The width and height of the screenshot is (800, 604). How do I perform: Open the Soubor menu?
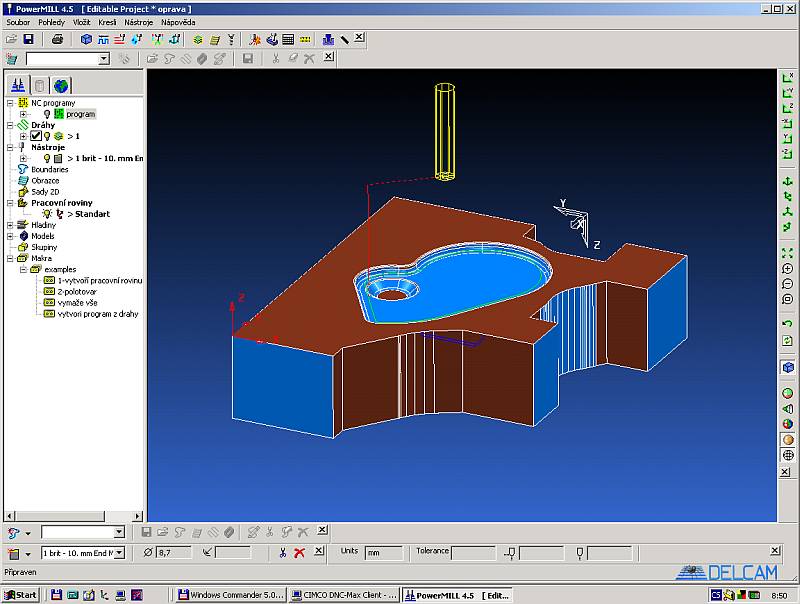tap(18, 22)
